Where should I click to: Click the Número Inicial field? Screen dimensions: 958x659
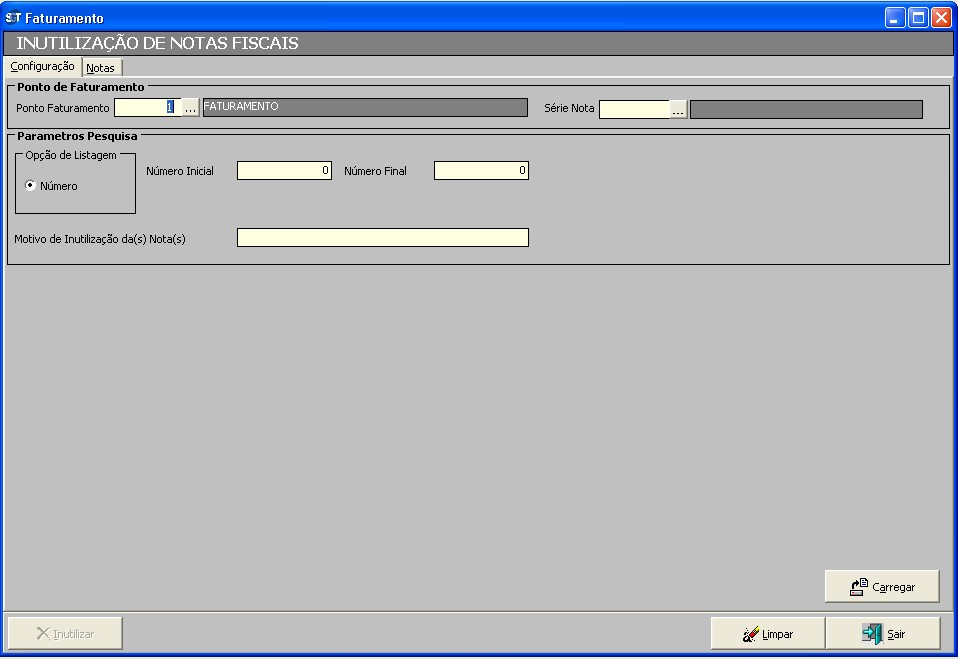pyautogui.click(x=284, y=171)
